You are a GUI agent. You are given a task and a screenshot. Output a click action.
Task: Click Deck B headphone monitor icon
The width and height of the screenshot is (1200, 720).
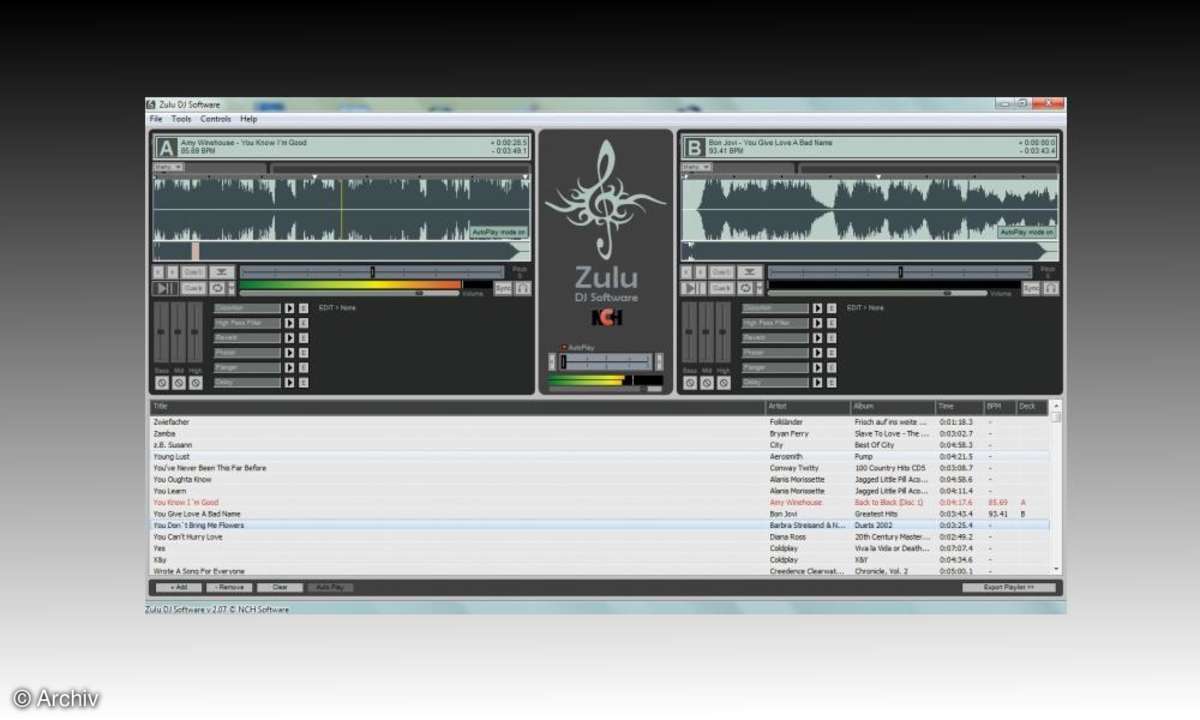coord(1051,288)
